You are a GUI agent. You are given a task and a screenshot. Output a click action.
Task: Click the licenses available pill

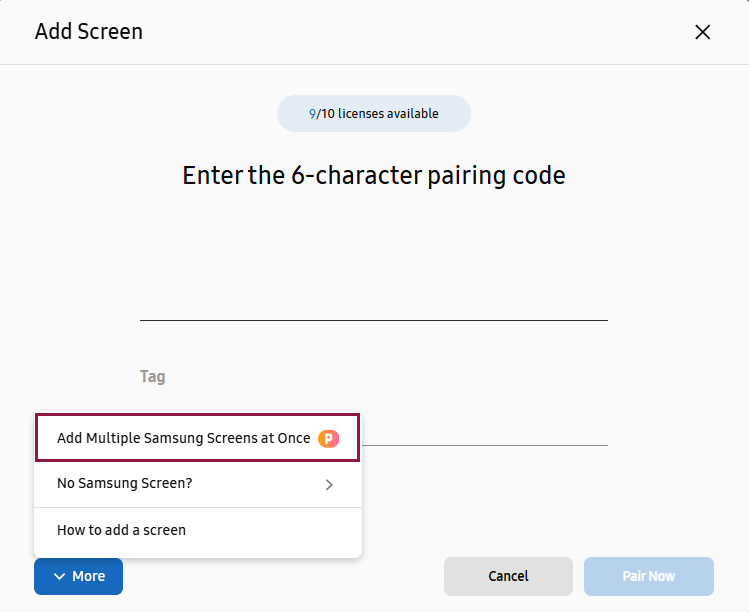click(374, 114)
